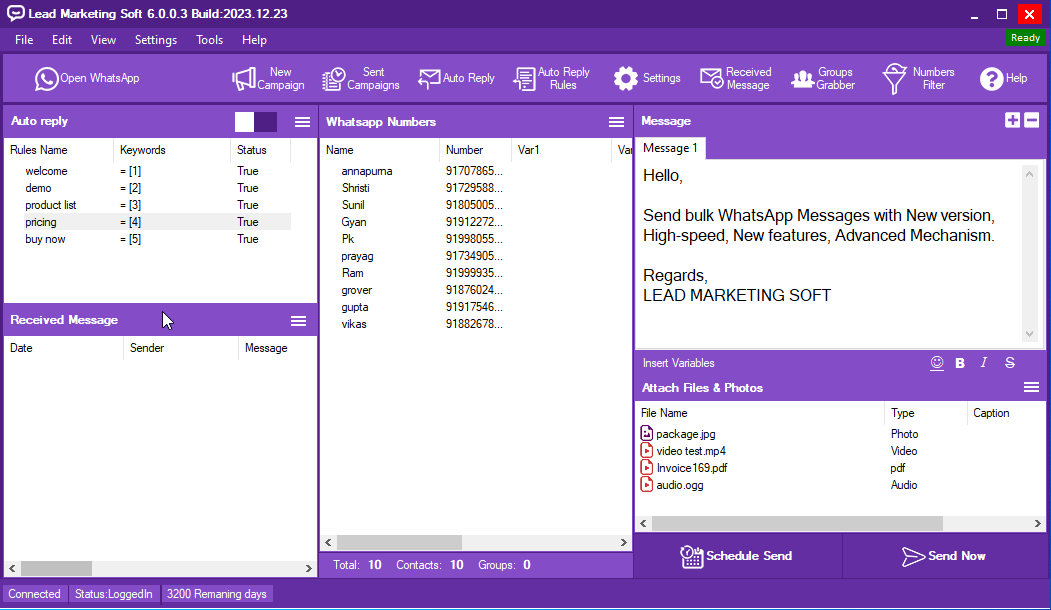This screenshot has width=1051, height=610.
Task: Open the Tools menu
Action: 209,40
